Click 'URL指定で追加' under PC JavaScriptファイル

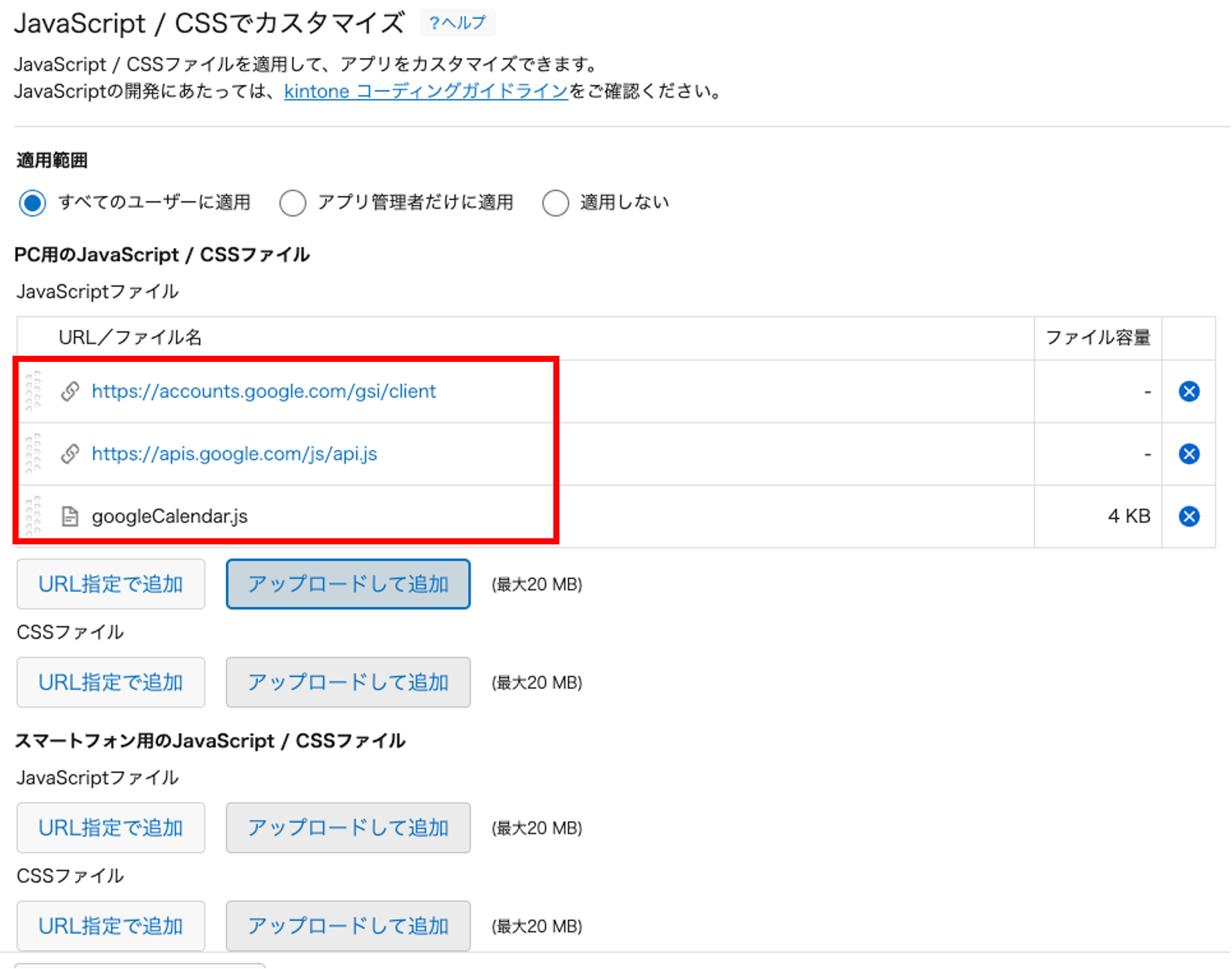tap(111, 584)
